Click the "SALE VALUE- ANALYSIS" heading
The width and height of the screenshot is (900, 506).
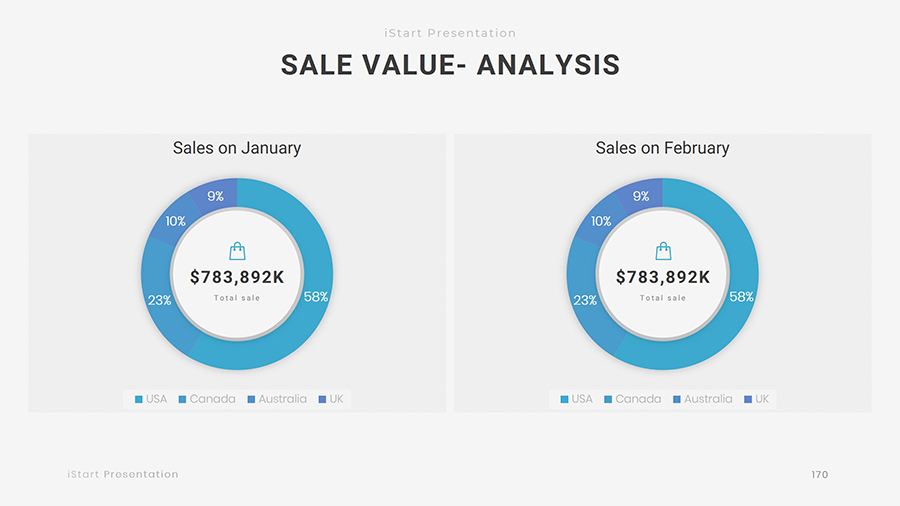(x=450, y=65)
